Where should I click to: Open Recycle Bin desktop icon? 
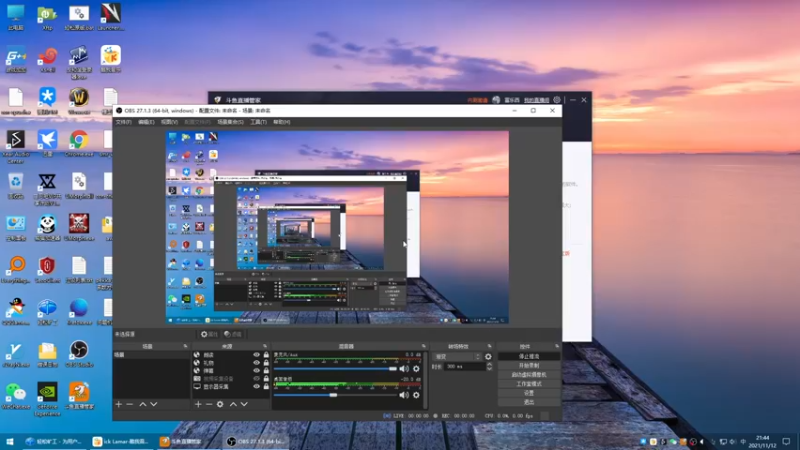(15, 185)
